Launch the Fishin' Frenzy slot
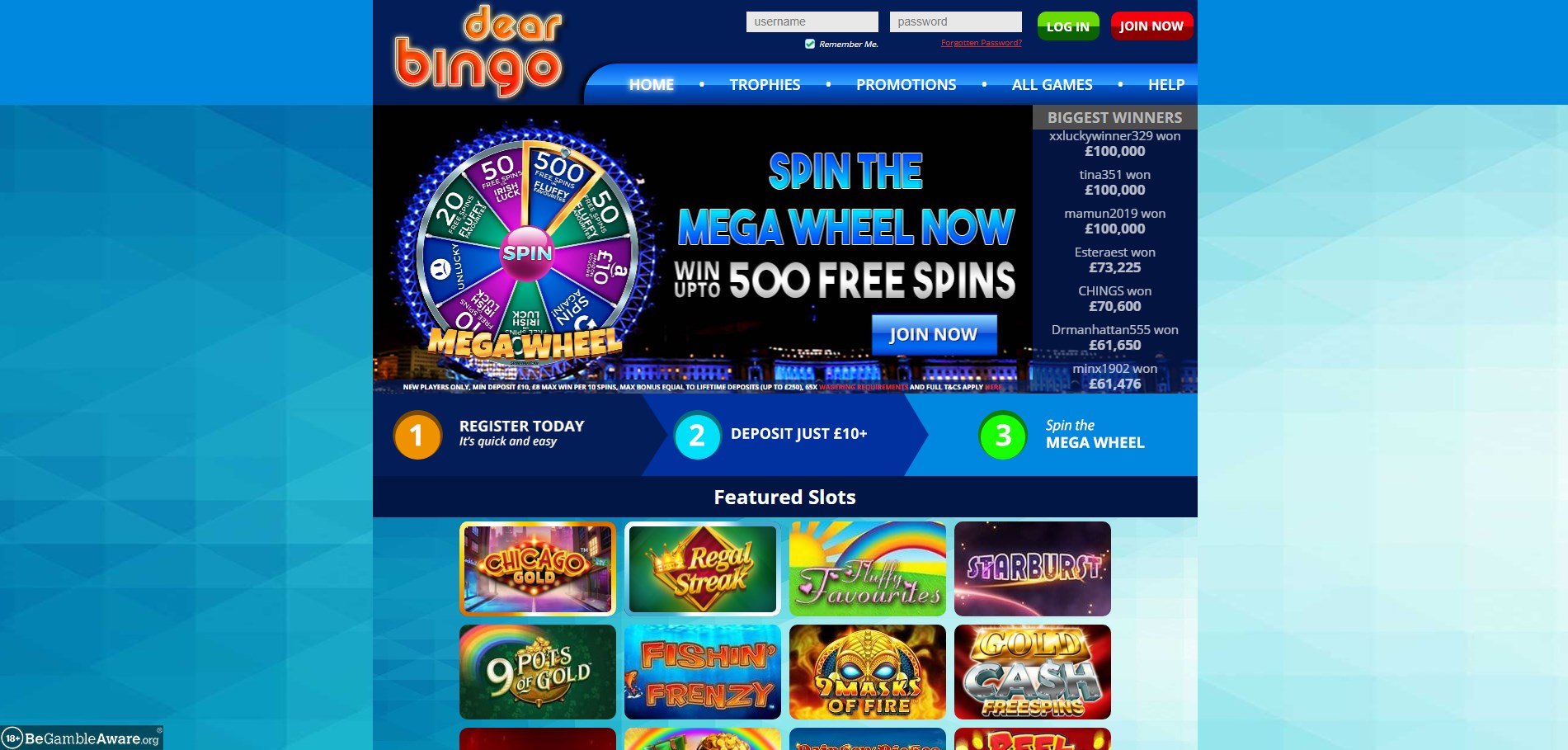Image resolution: width=1568 pixels, height=750 pixels. tap(703, 672)
